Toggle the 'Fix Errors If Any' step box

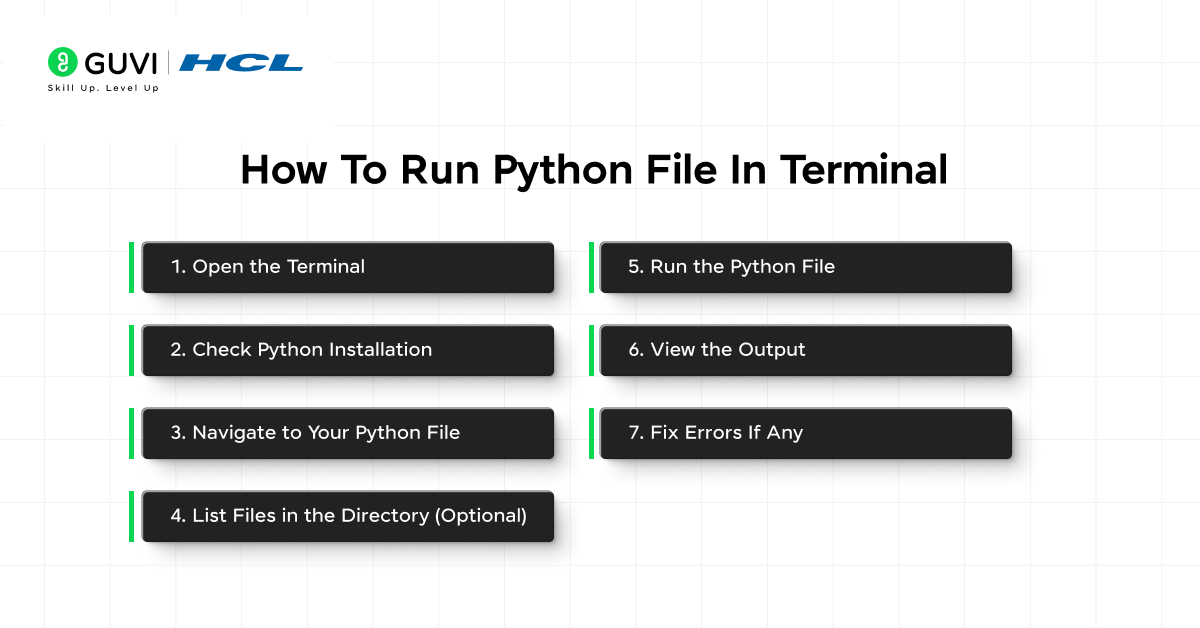804,433
